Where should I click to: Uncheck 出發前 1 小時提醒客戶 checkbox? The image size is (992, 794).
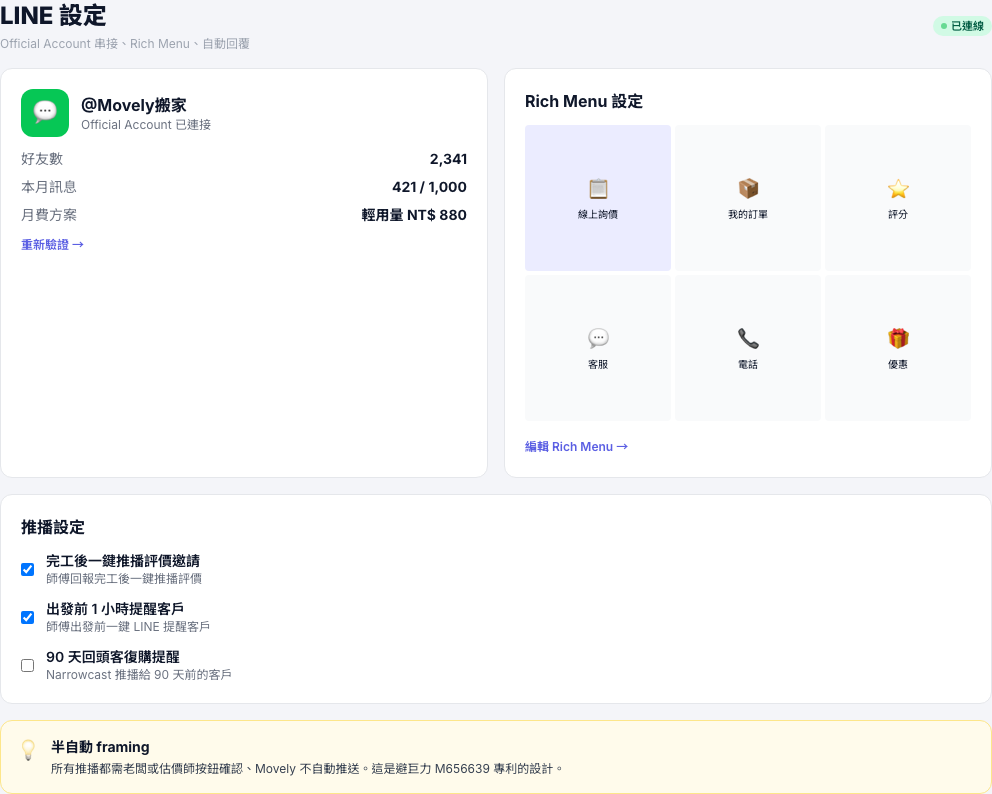(27, 617)
